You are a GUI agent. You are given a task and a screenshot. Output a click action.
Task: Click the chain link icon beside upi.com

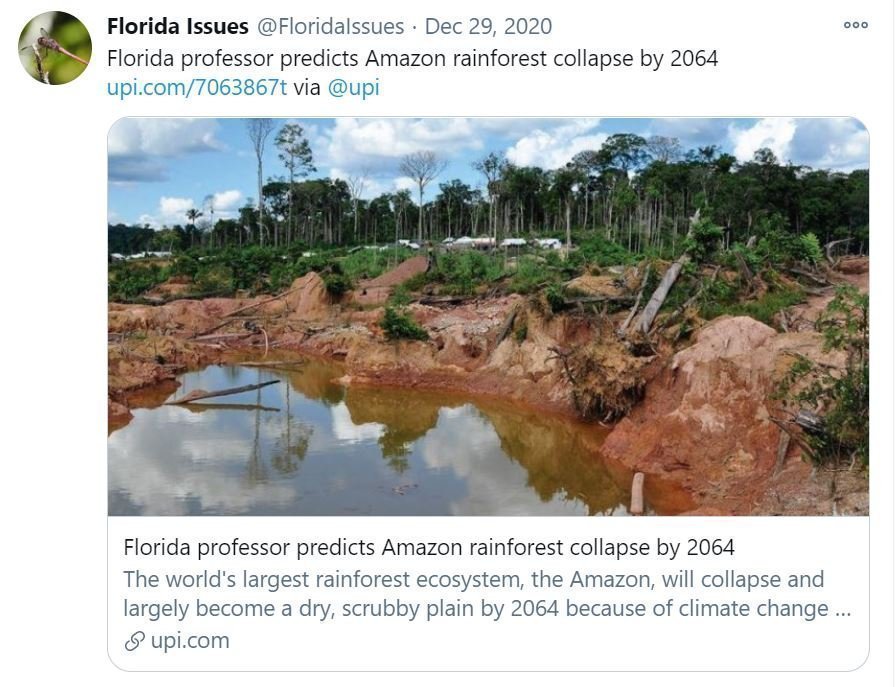[134, 641]
